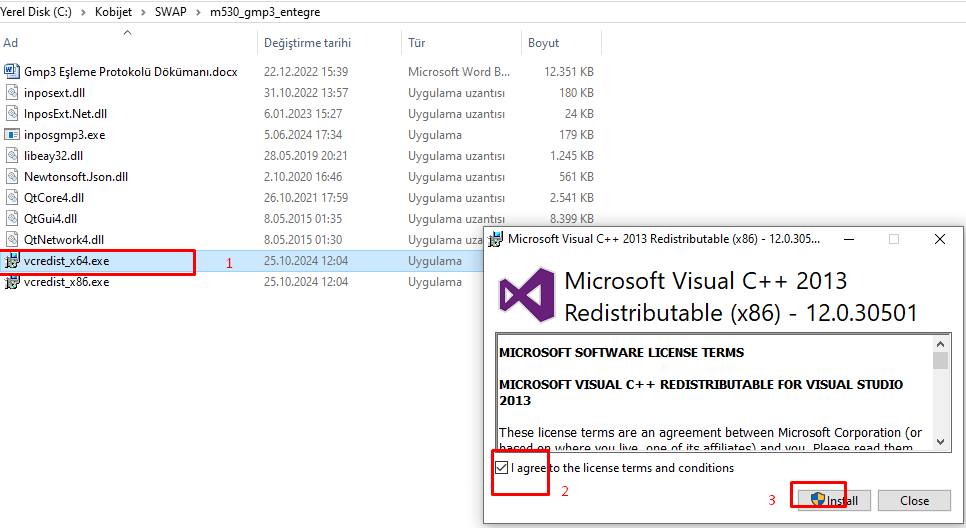Select Gmp3 Eşleme Protokolü Dökümanı.docx file name

(131, 71)
